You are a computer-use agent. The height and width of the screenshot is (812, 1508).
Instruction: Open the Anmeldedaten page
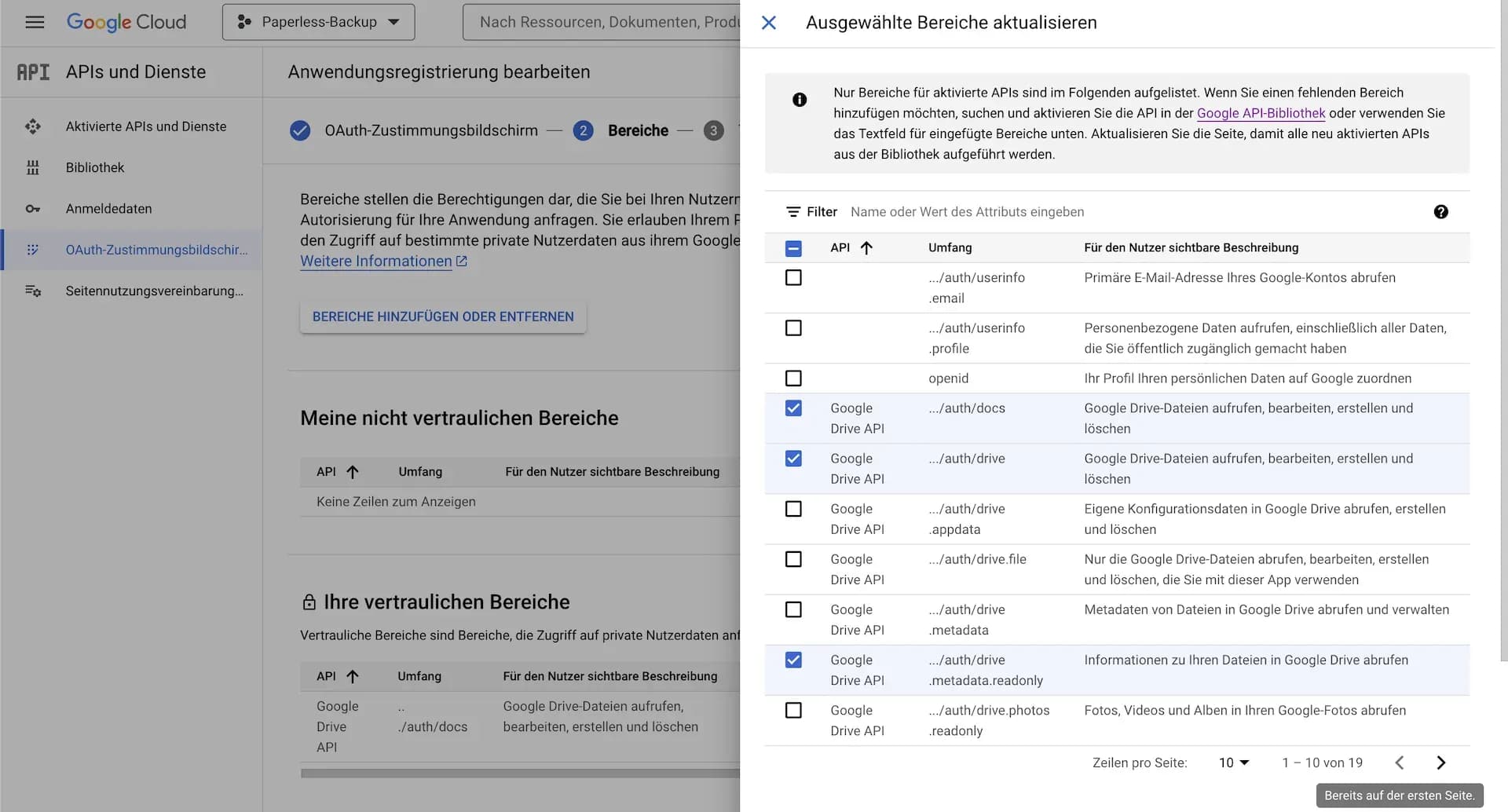(x=109, y=209)
